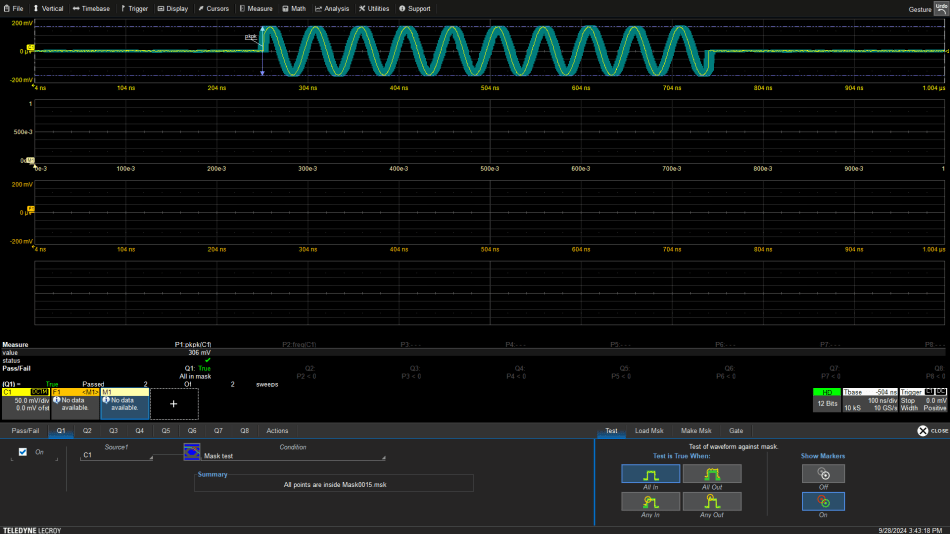The width and height of the screenshot is (950, 534).
Task: Open the M1 memory descriptor box
Action: pyautogui.click(x=125, y=404)
